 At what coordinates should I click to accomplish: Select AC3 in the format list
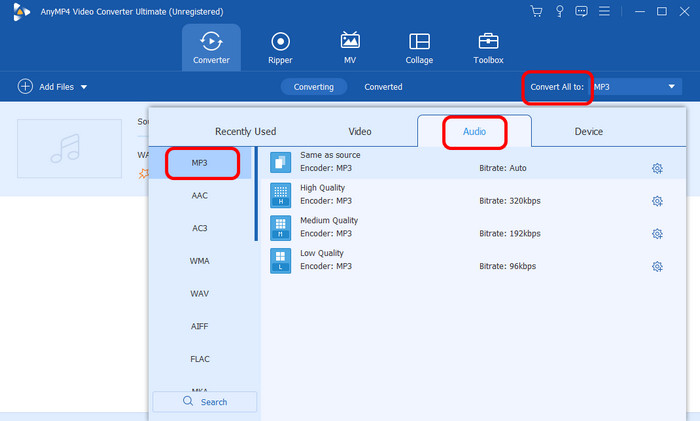click(x=200, y=228)
